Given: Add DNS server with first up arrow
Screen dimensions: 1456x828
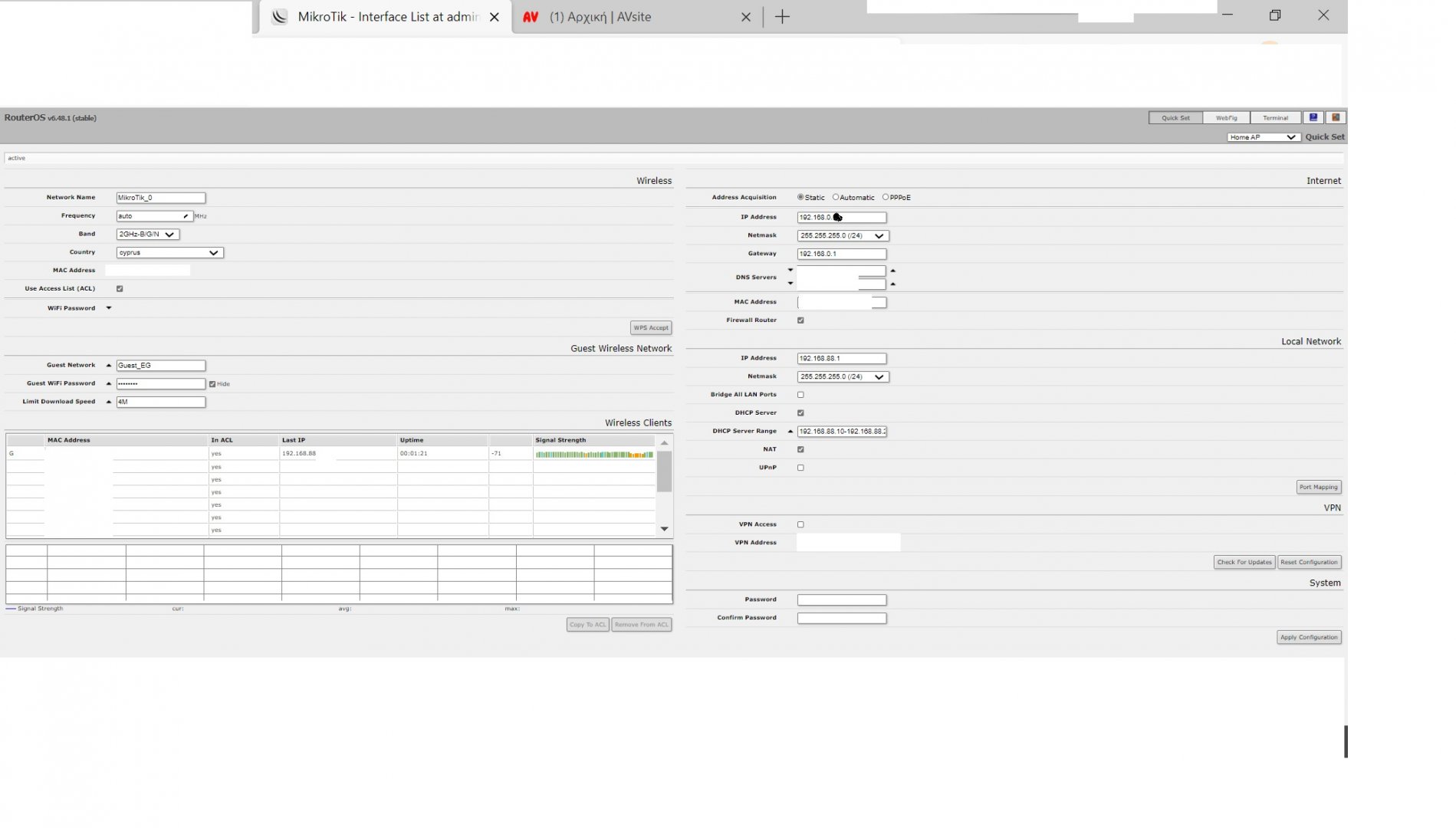Looking at the screenshot, I should [x=892, y=271].
